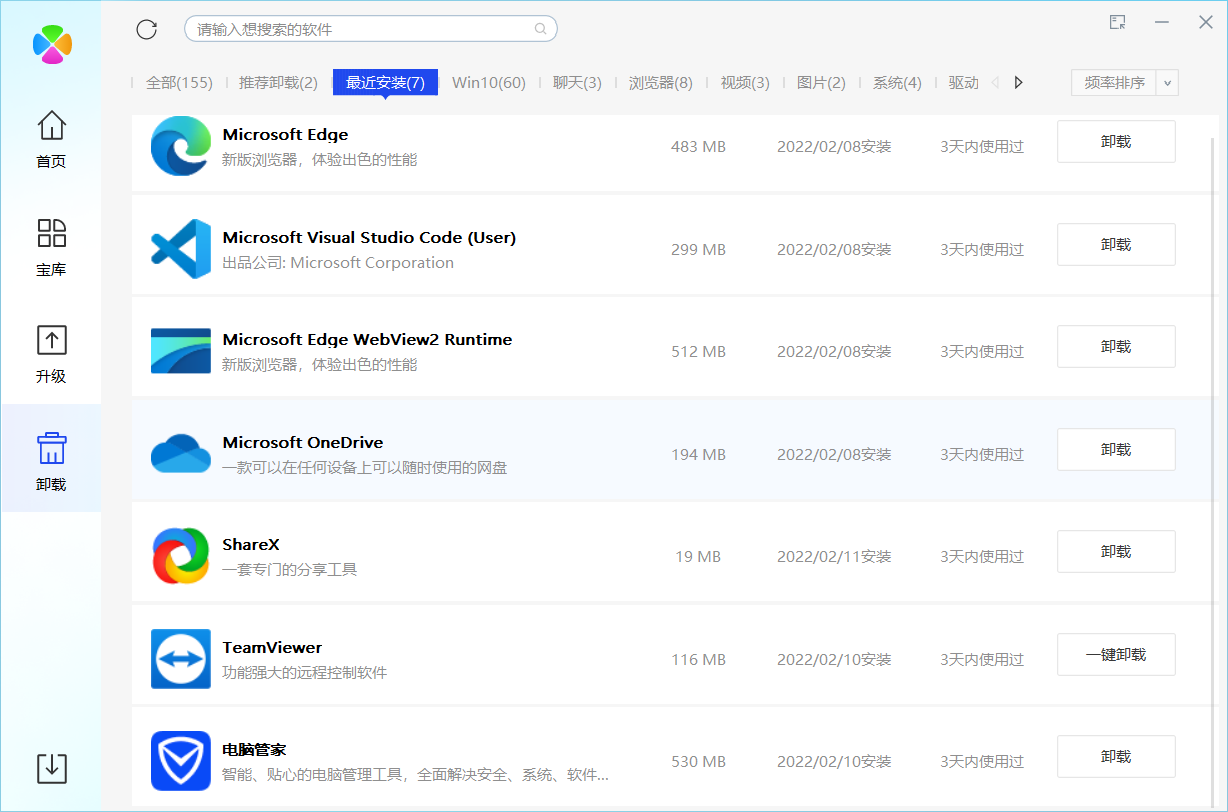Image resolution: width=1228 pixels, height=812 pixels.
Task: Click the Microsoft Edge name text
Action: click(285, 135)
